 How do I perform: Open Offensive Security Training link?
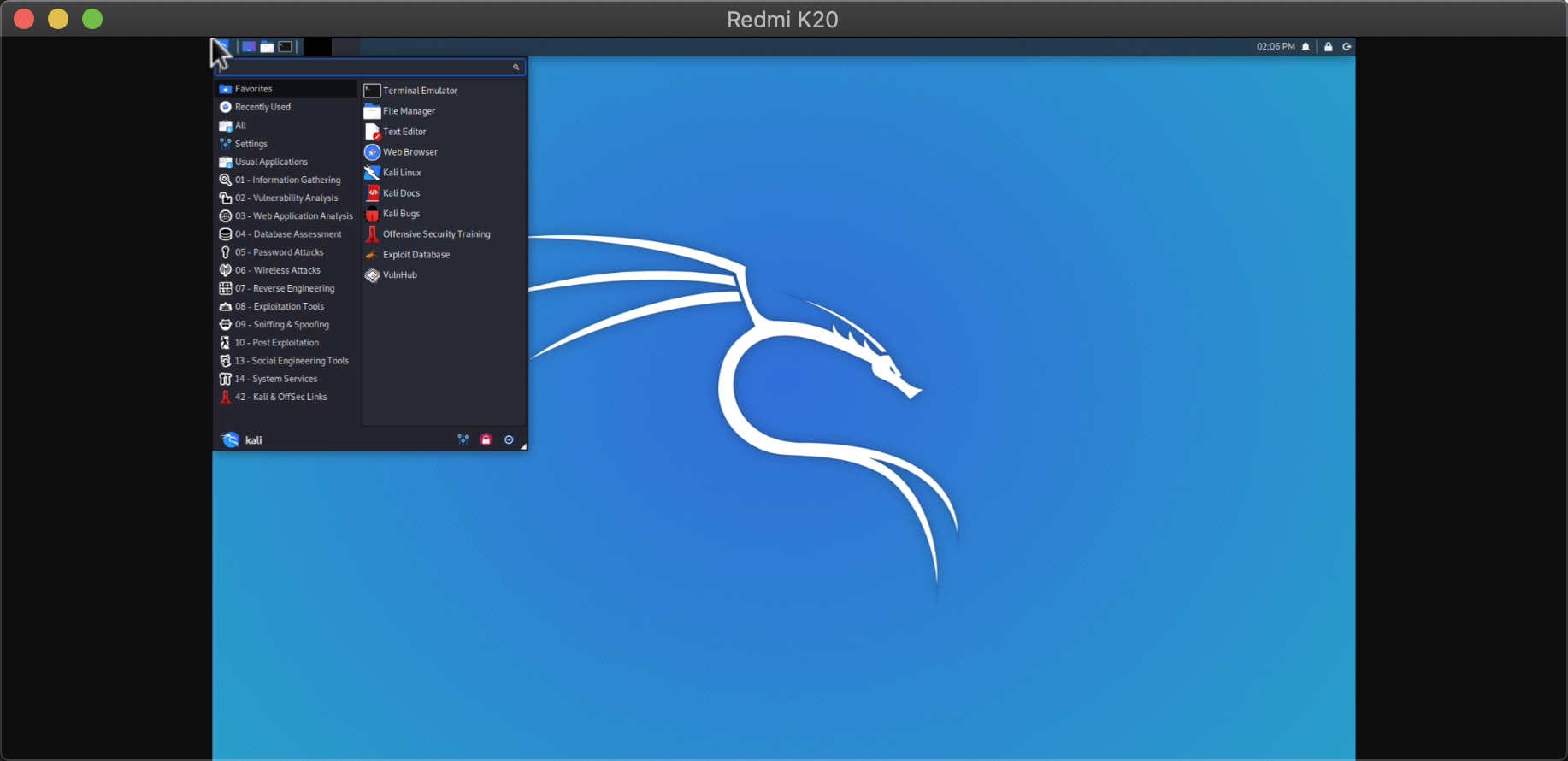tap(443, 234)
